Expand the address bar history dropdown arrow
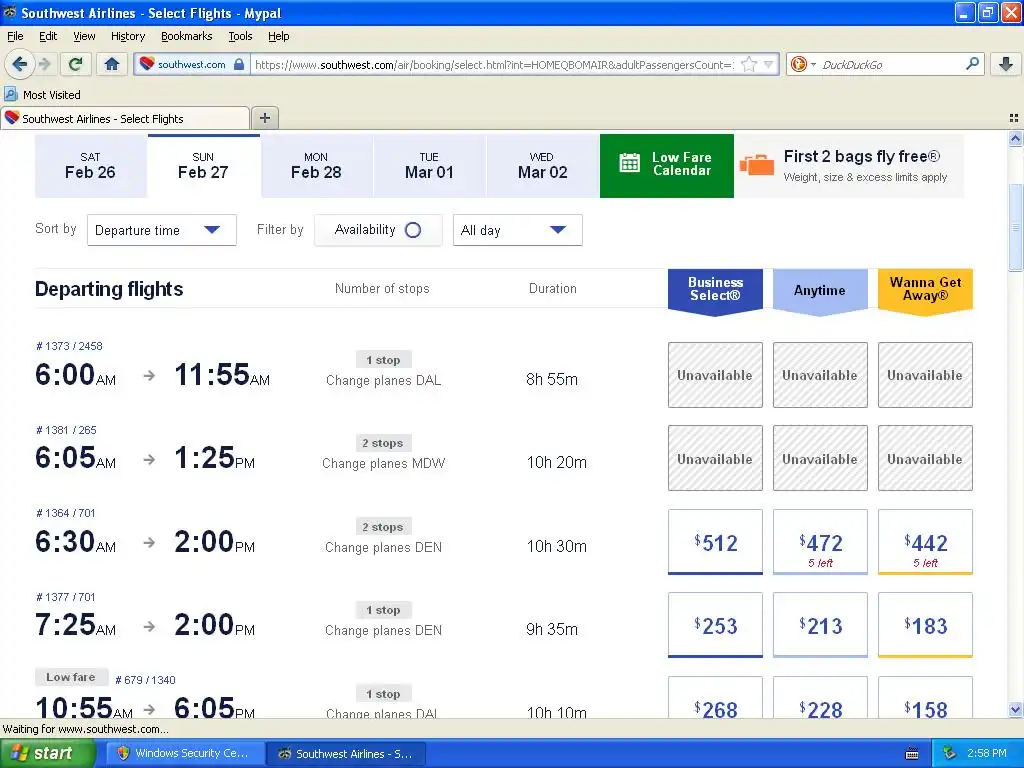Viewport: 1024px width, 768px height. click(769, 64)
